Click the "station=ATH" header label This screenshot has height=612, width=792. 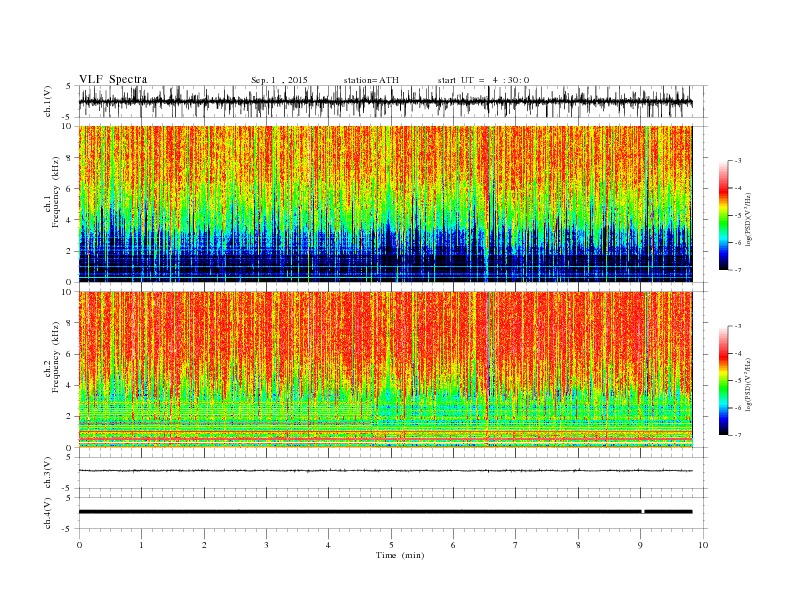[x=371, y=80]
